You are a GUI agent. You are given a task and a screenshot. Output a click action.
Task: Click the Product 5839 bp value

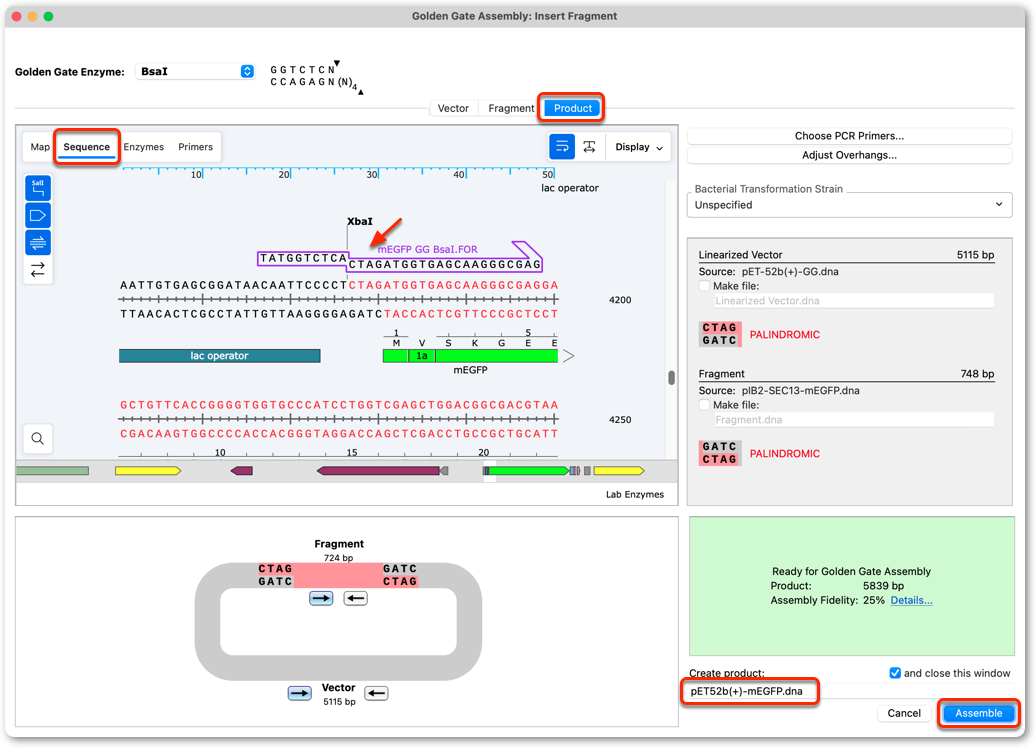click(x=883, y=585)
